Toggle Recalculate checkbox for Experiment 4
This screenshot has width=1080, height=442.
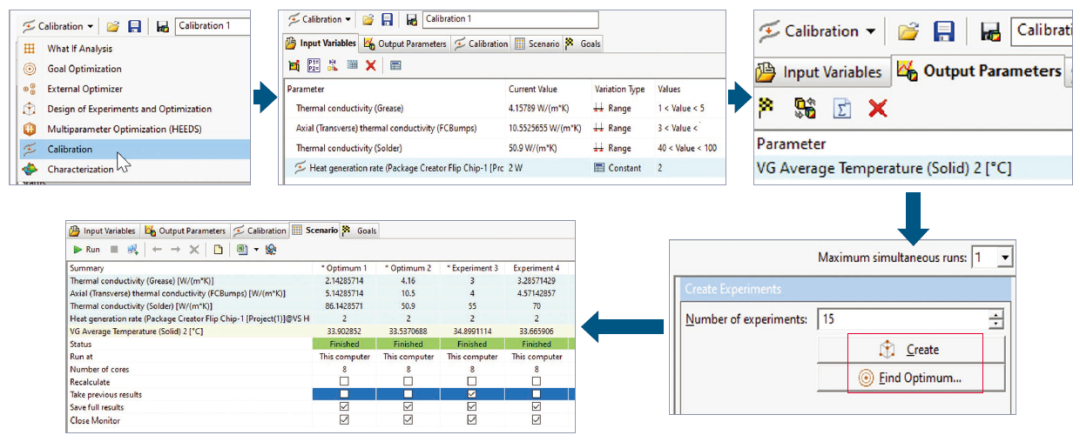coord(537,381)
